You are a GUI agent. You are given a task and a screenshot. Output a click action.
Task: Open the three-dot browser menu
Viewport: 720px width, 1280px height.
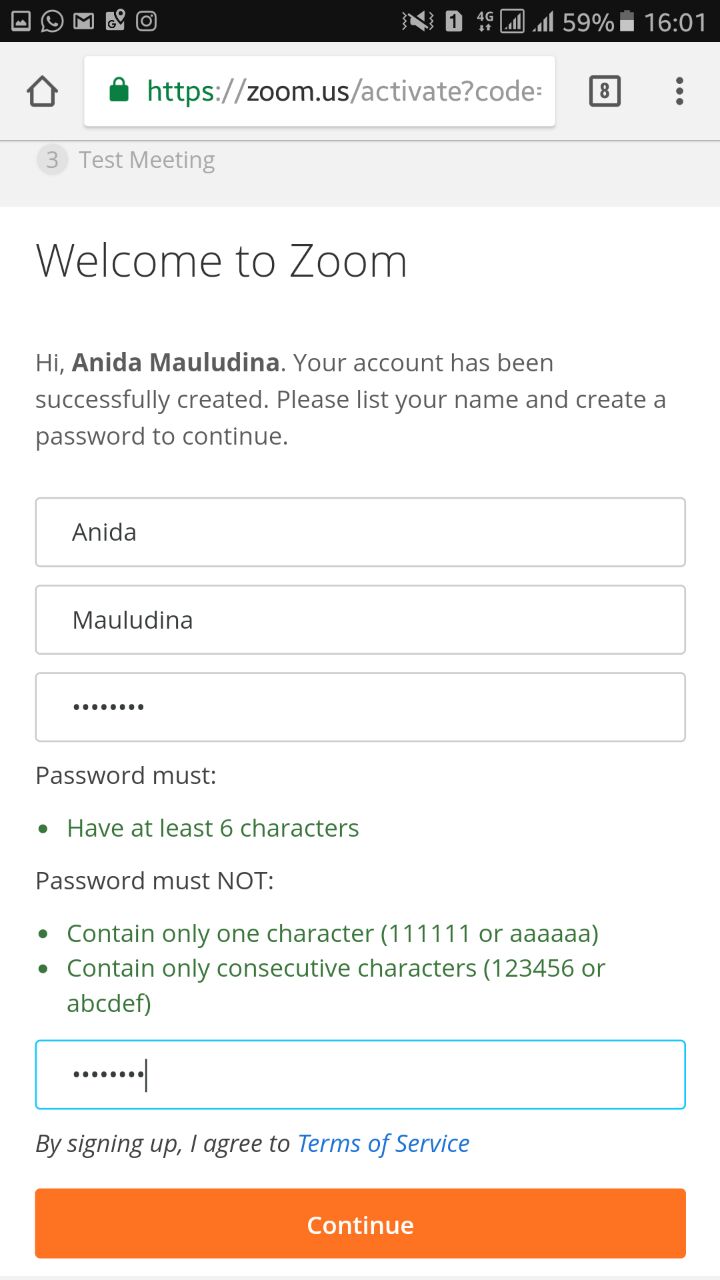click(679, 92)
